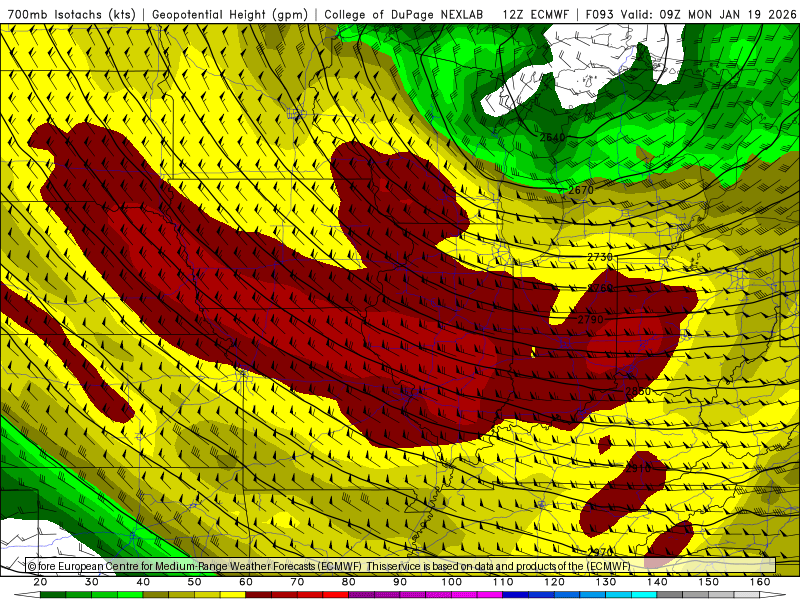Viewport: 800px width, 600px height.
Task: Click the 20 knot colorbar label
Action: 40,582
